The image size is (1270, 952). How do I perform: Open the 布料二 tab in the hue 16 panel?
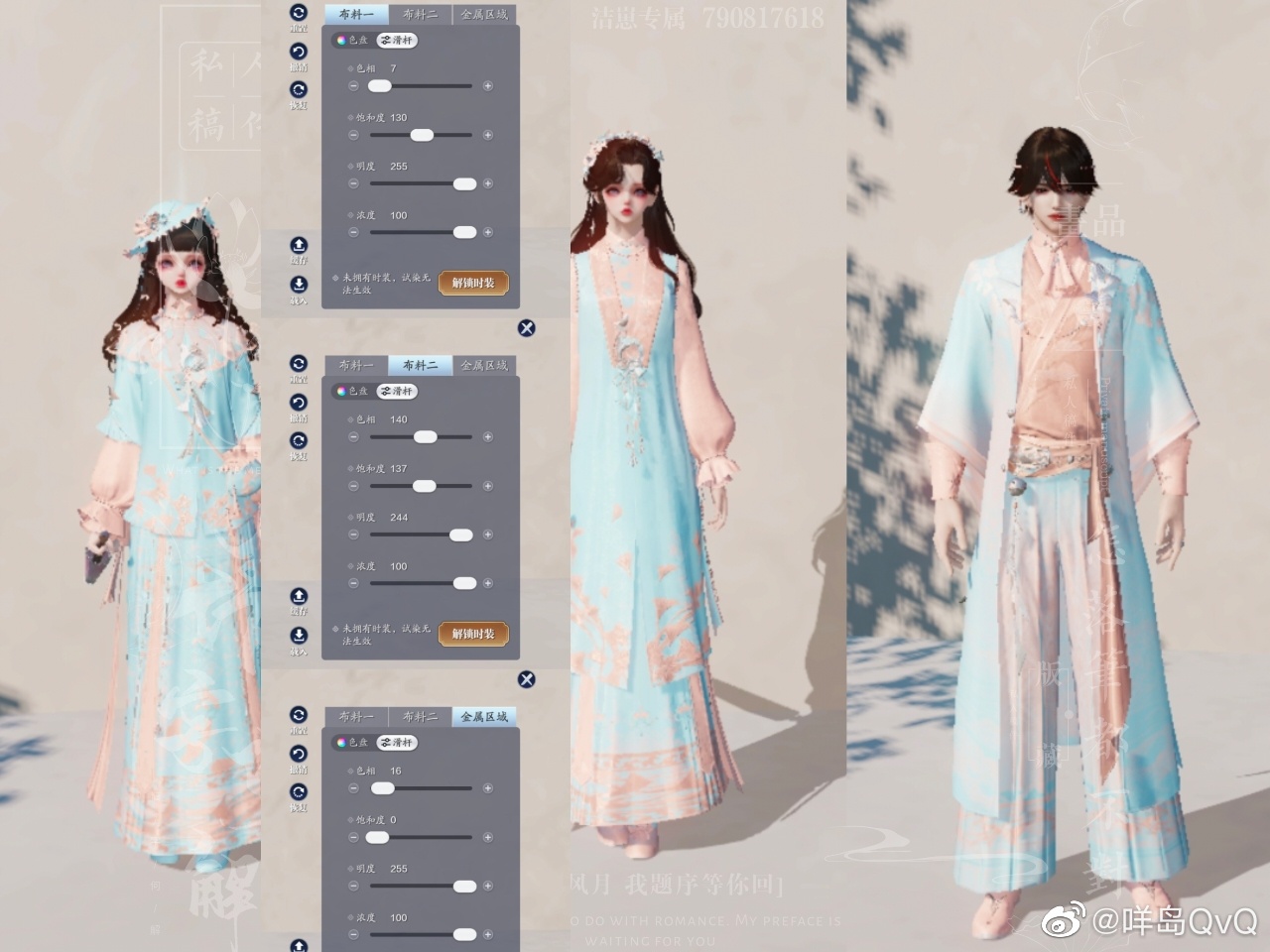point(420,716)
